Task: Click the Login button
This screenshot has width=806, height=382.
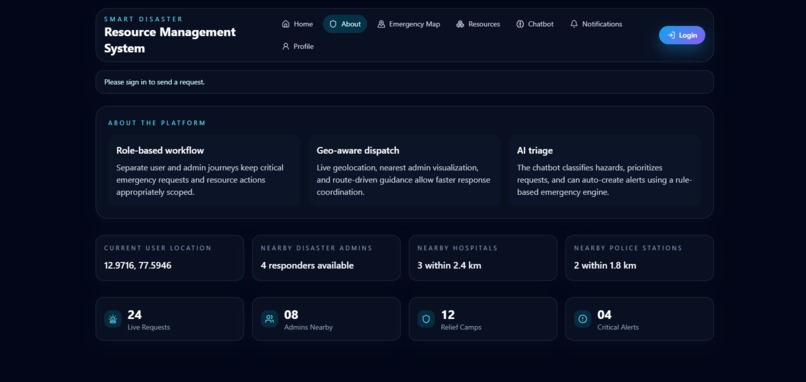Action: click(x=682, y=35)
